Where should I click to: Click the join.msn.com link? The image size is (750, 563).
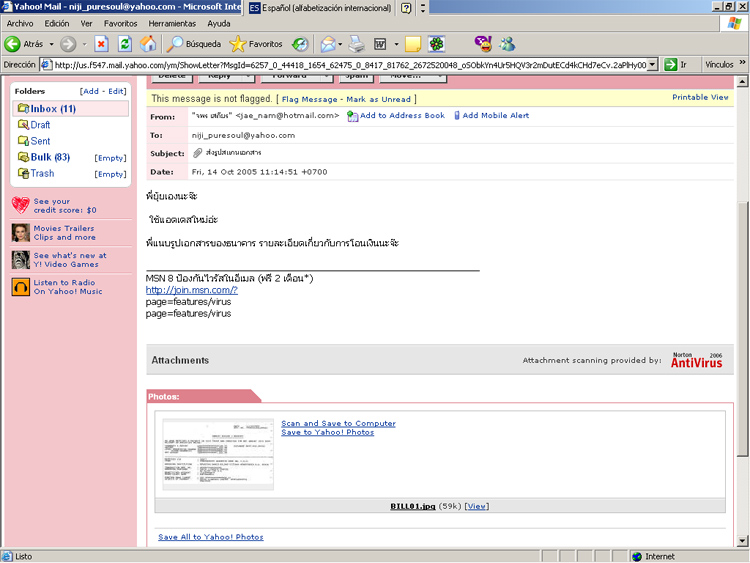click(x=192, y=290)
